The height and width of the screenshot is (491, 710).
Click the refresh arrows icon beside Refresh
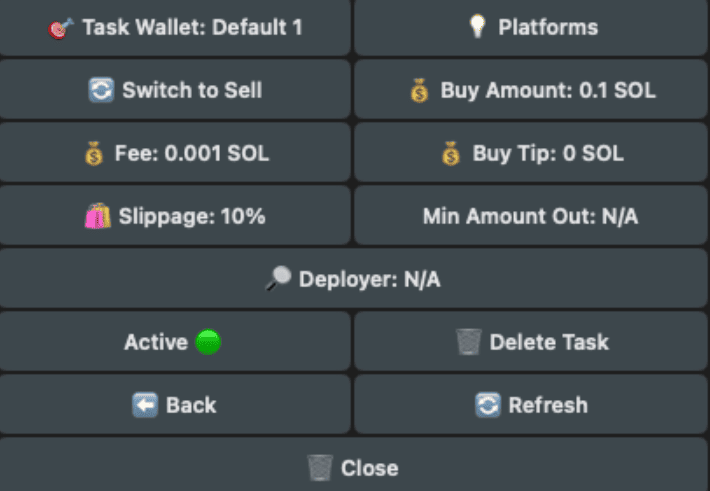click(x=488, y=404)
